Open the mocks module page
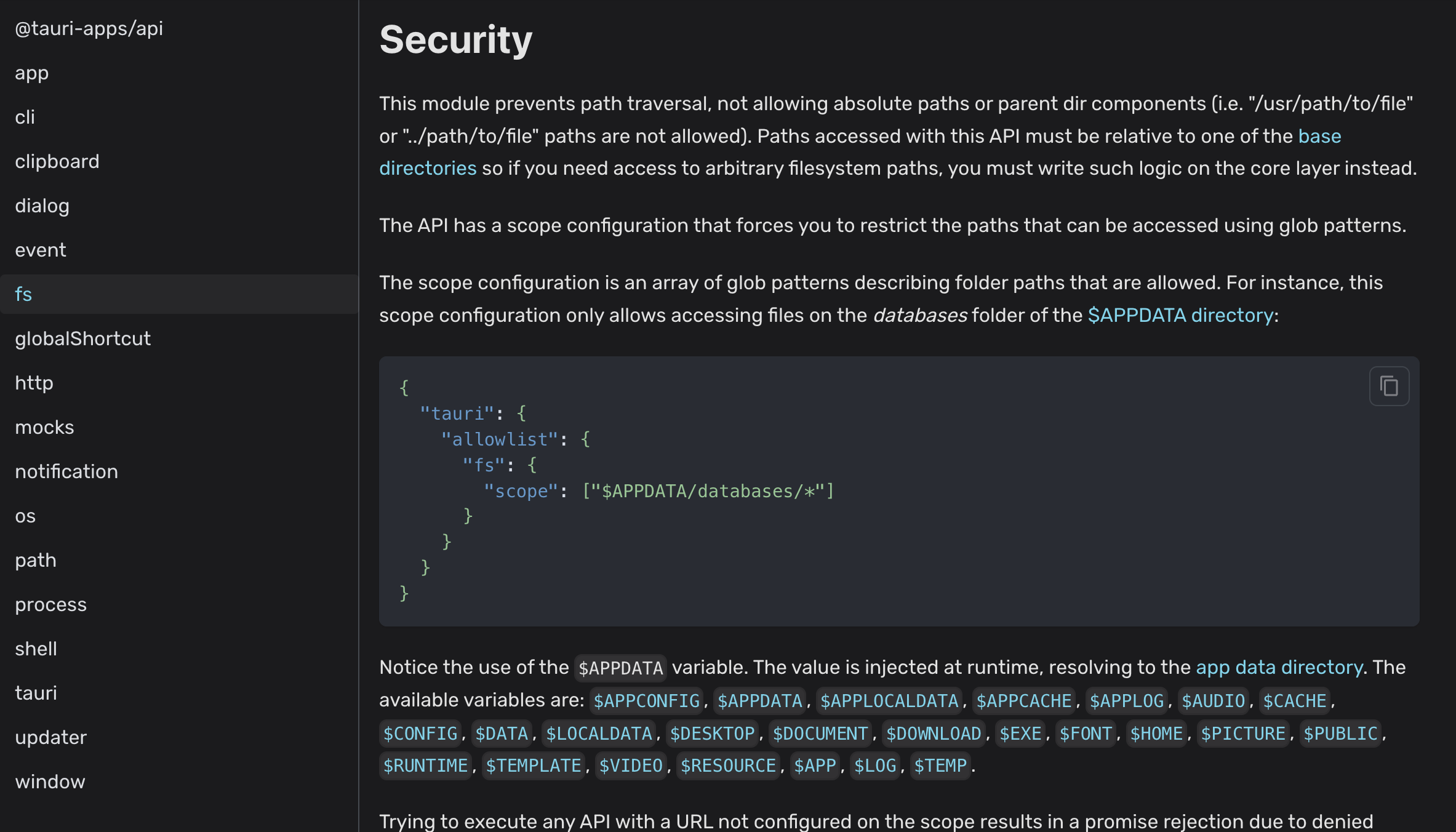 click(44, 426)
